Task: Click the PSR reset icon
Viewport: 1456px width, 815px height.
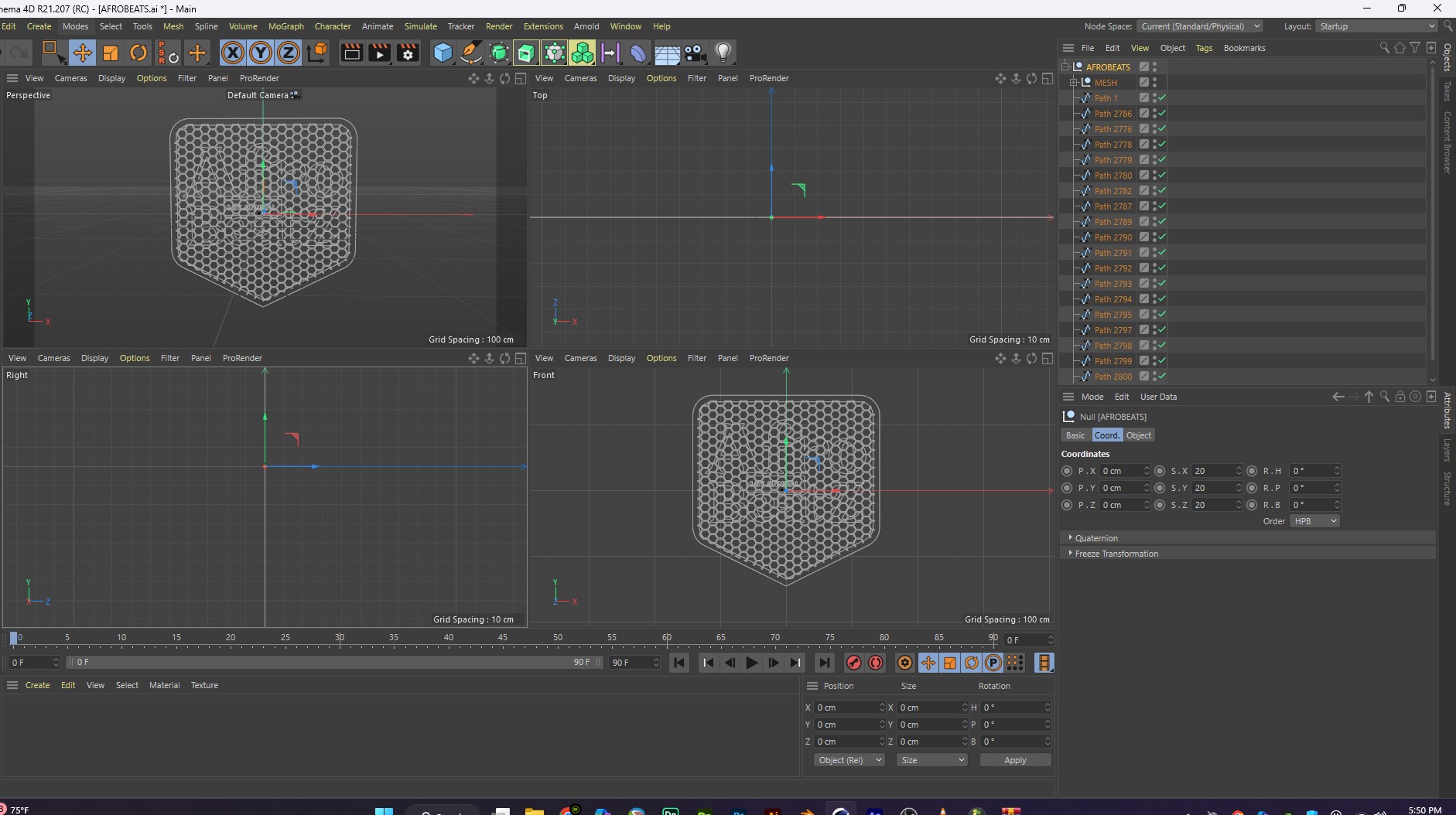Action: click(x=168, y=53)
